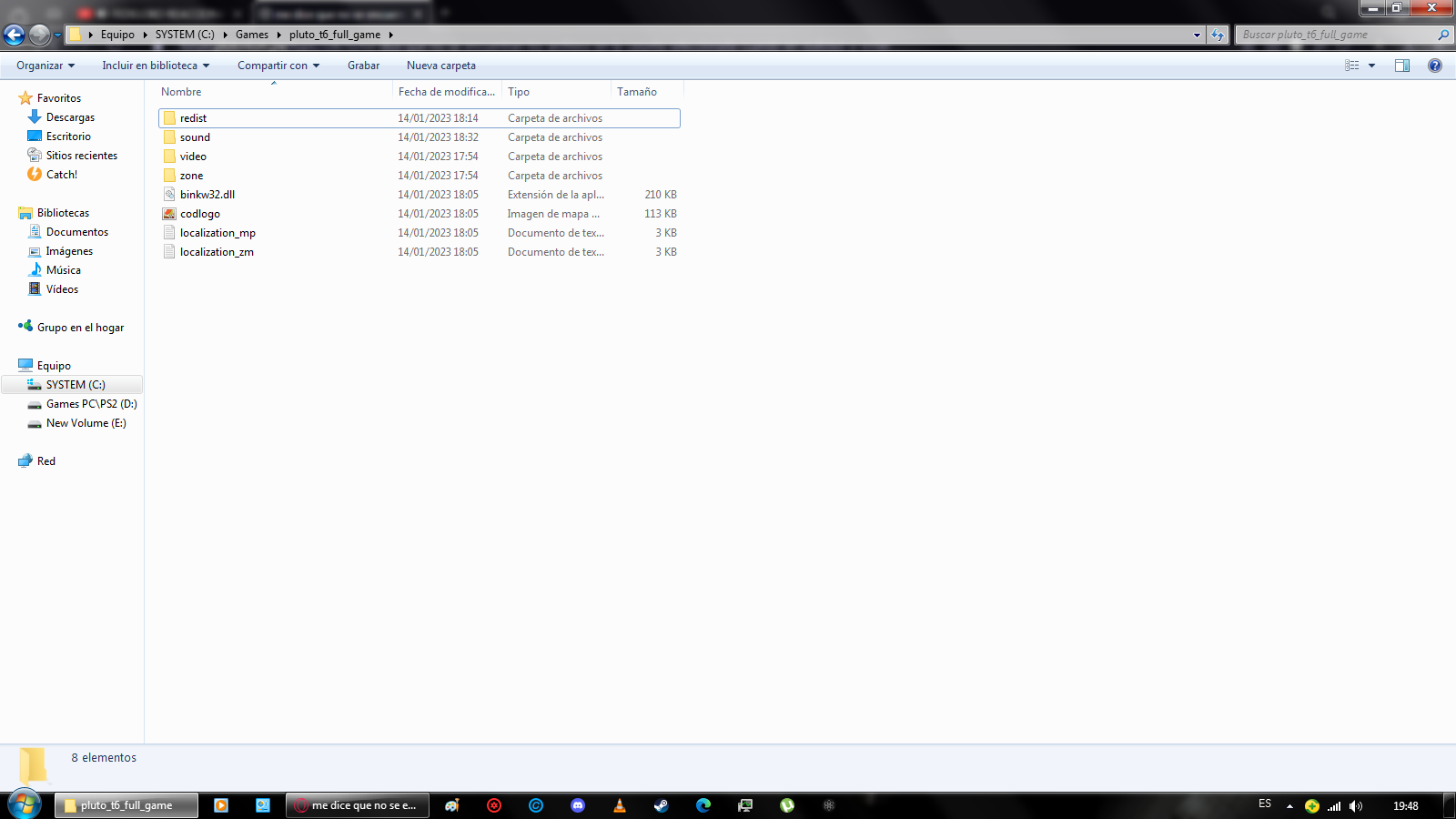Viewport: 1456px width, 819px height.
Task: Open the Organizar menu
Action: pos(45,66)
